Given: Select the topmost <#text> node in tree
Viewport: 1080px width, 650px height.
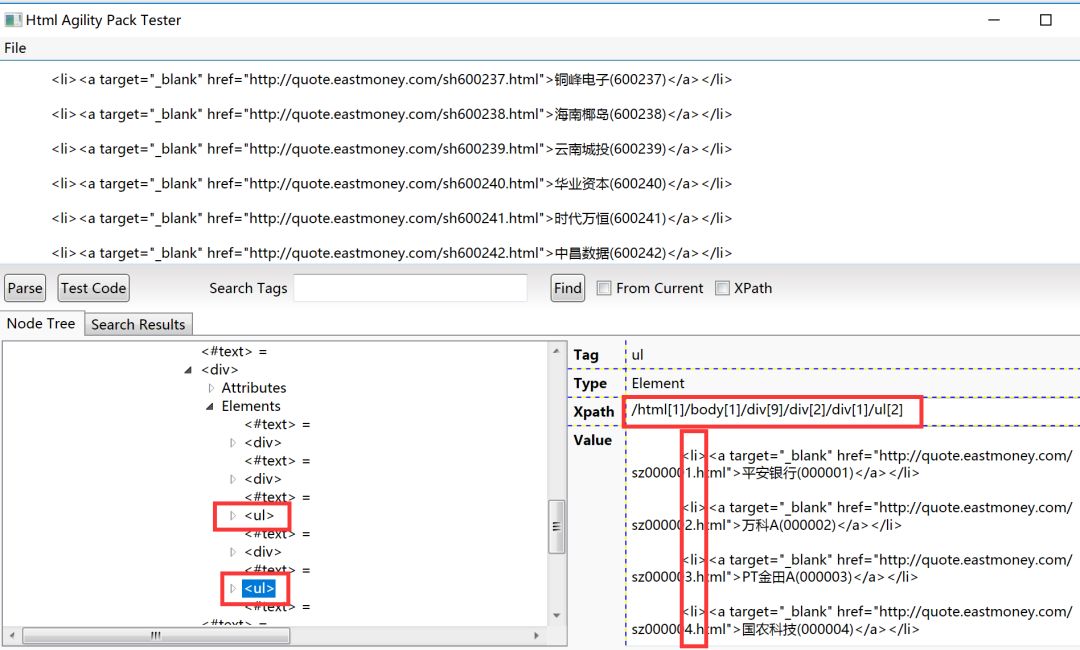Looking at the screenshot, I should 234,351.
